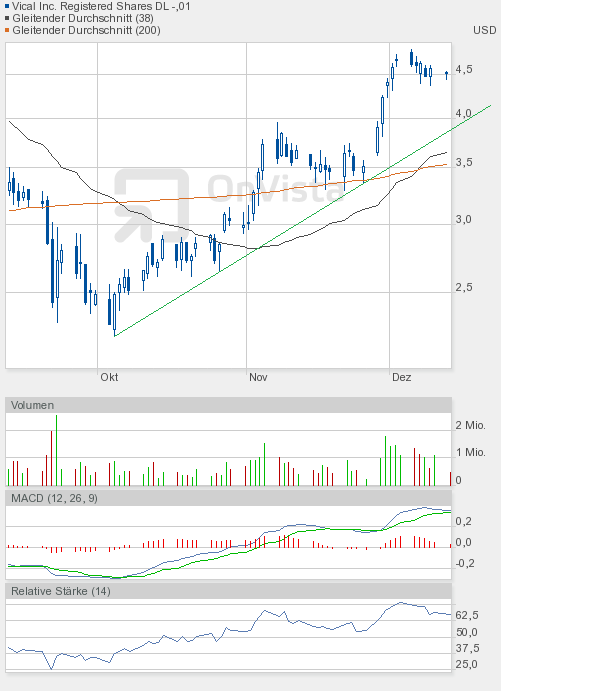This screenshot has width=614, height=691.
Task: Click the Relative Stärke (14) panel header
Action: click(228, 591)
